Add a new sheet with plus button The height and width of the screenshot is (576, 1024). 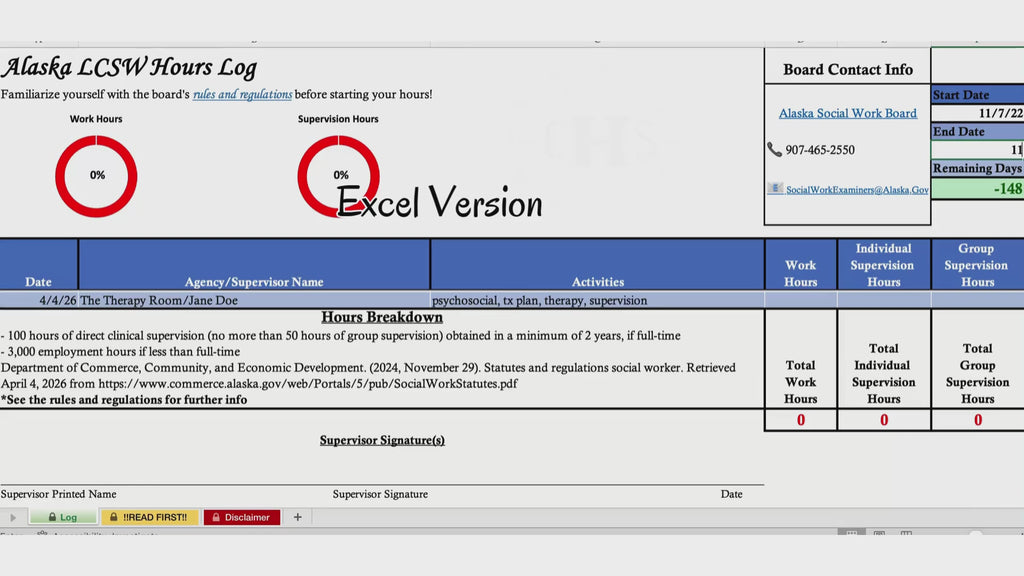click(x=297, y=517)
